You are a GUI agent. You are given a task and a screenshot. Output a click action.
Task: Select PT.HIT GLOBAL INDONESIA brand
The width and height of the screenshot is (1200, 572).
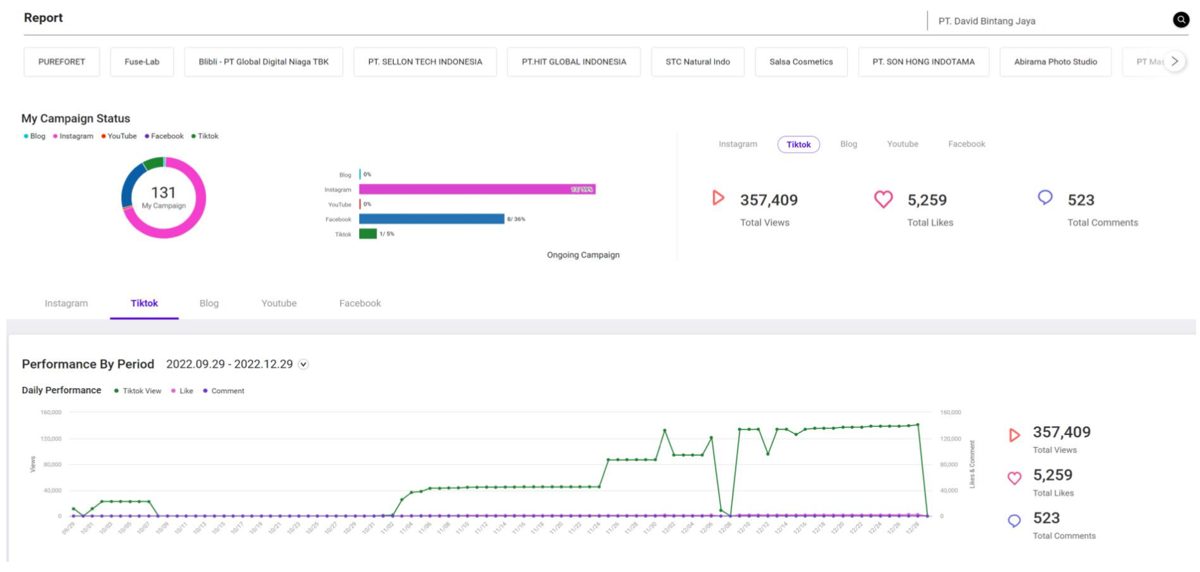[x=574, y=62]
